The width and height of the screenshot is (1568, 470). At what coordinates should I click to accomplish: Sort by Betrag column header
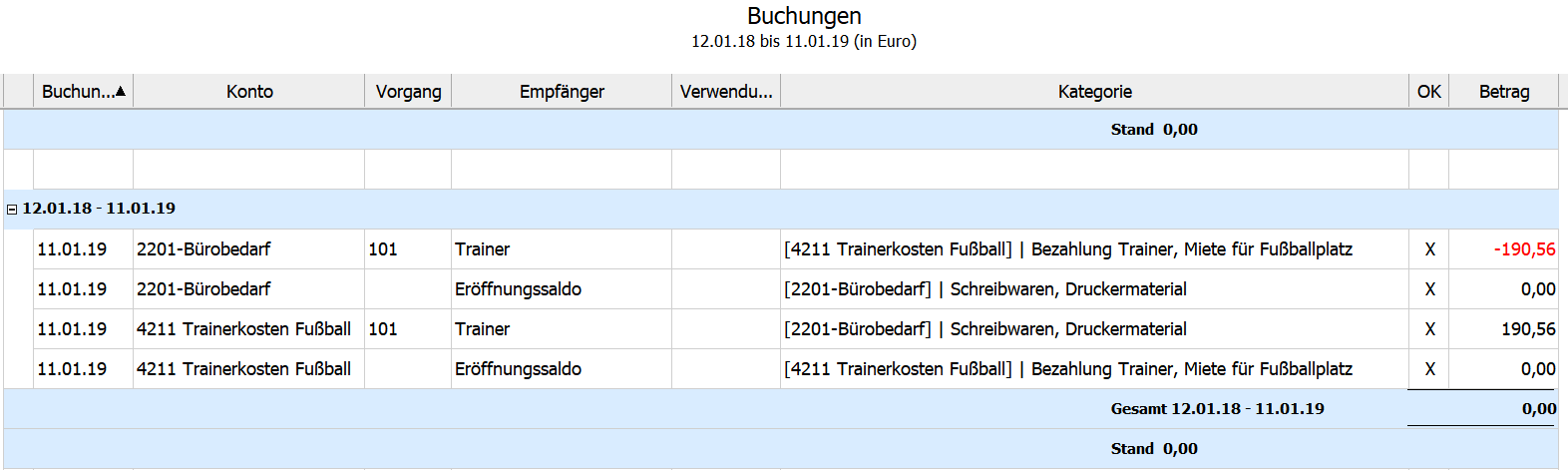(x=1503, y=92)
